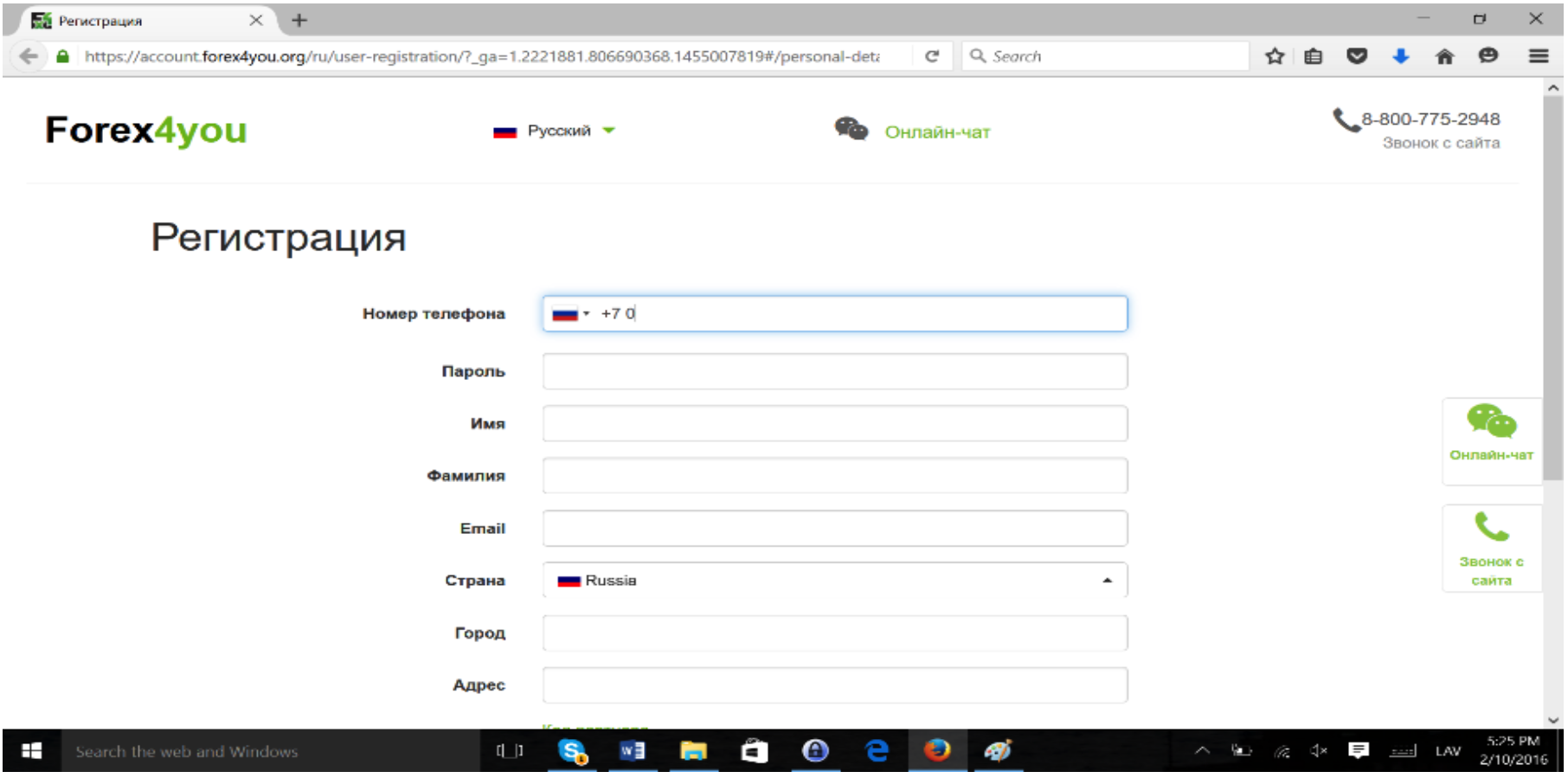Expand the Русский language dropdown

556,131
